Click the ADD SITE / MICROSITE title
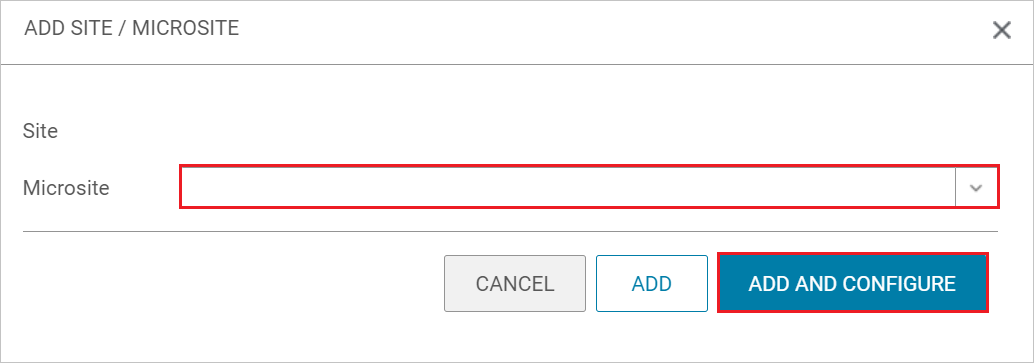Screen dimensions: 1034x363 (131, 28)
